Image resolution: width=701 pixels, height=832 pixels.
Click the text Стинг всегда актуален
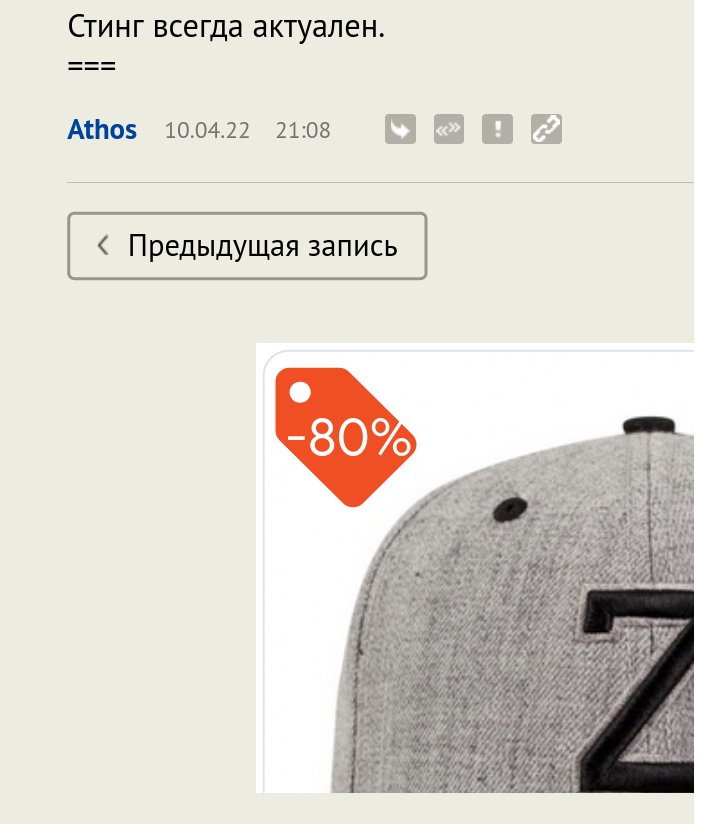tap(226, 27)
